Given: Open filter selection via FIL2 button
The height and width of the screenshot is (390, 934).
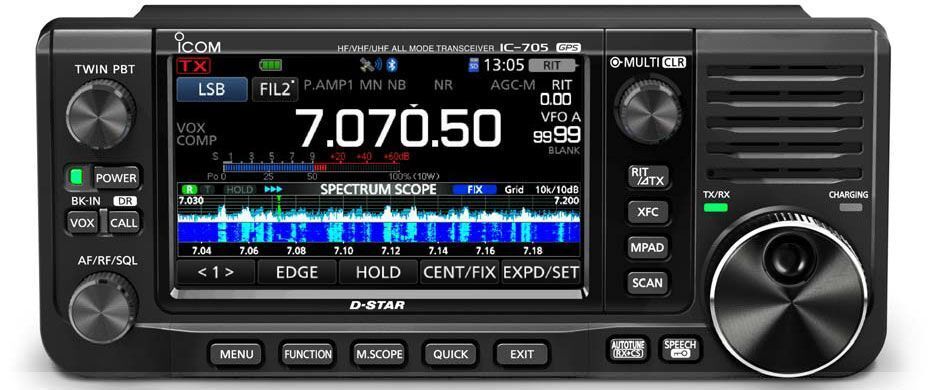Looking at the screenshot, I should coord(275,89).
